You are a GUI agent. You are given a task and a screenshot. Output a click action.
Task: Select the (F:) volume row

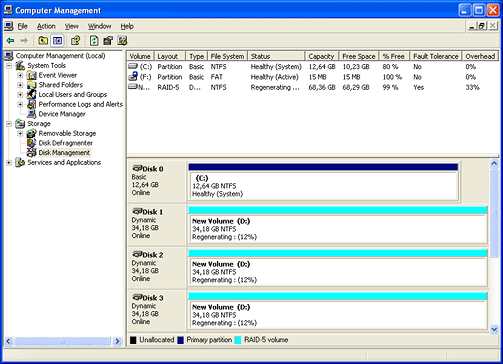point(313,77)
